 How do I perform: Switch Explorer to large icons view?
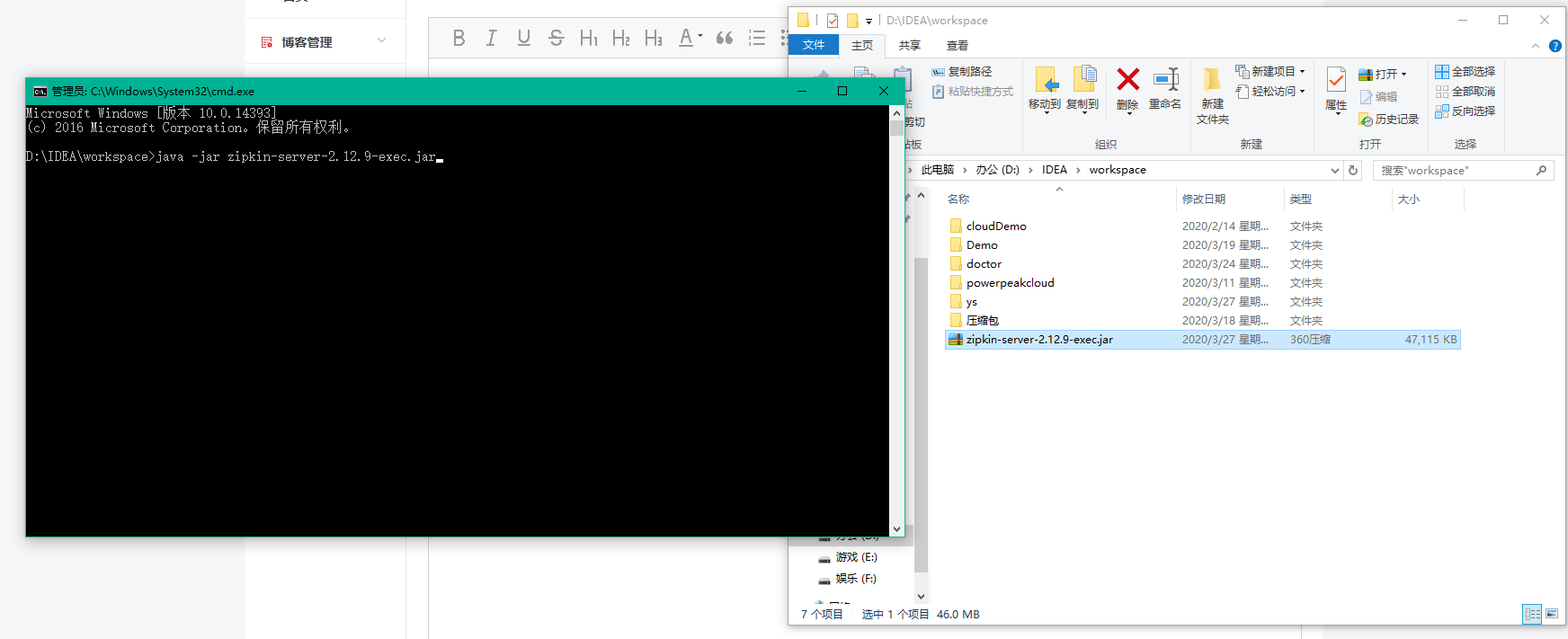click(1552, 614)
